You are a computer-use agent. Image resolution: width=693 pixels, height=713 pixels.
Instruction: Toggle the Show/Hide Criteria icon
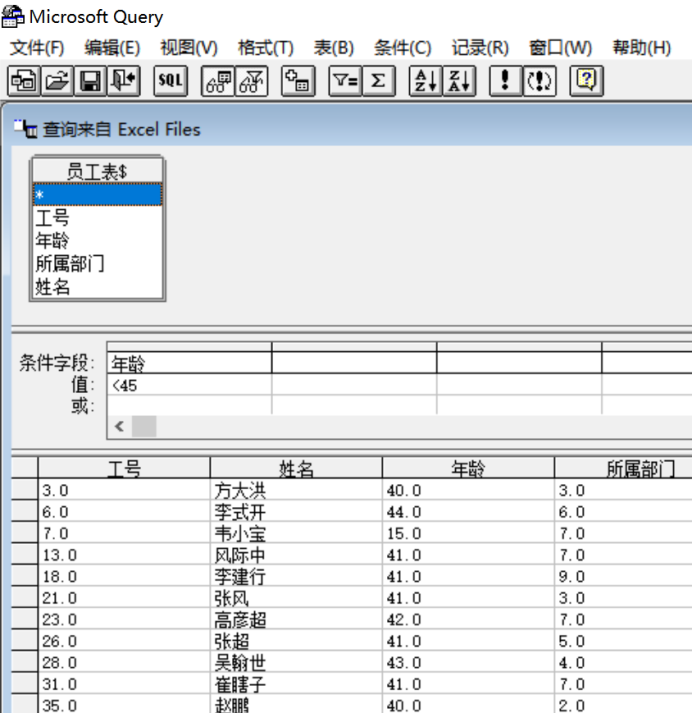pos(251,81)
